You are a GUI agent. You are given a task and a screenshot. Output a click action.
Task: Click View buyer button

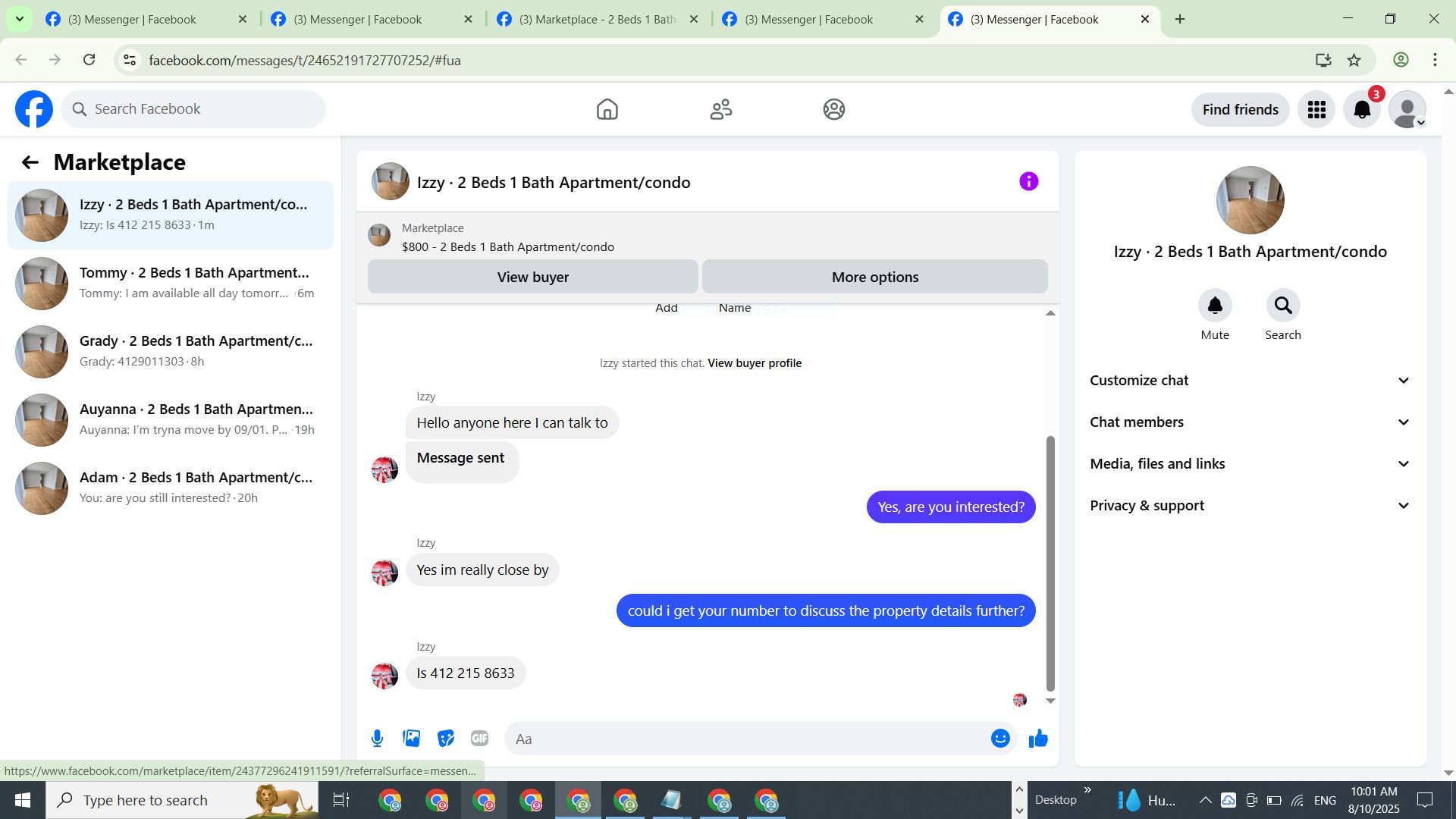[x=532, y=277]
